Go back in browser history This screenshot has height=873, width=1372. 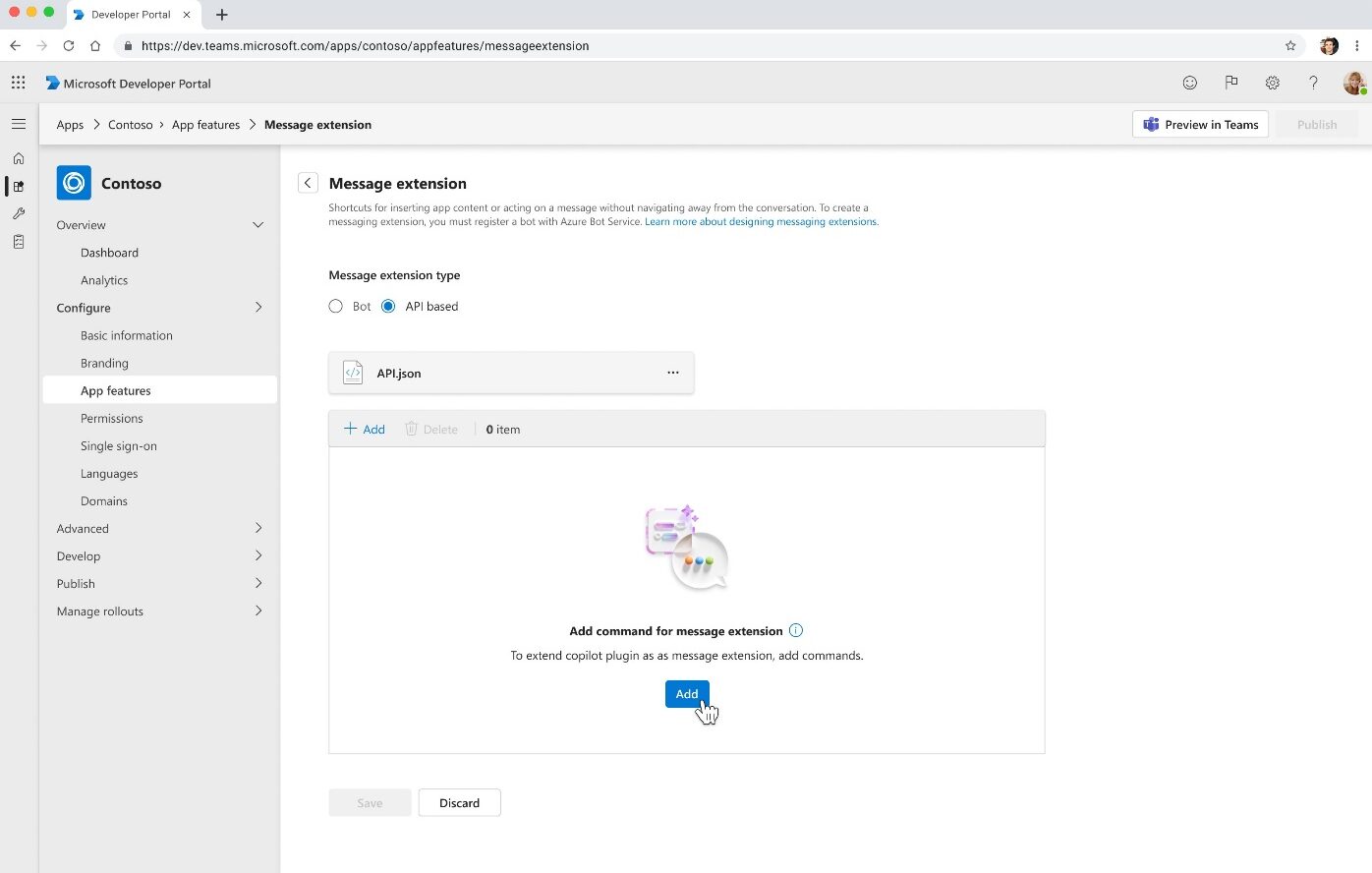pyautogui.click(x=16, y=45)
